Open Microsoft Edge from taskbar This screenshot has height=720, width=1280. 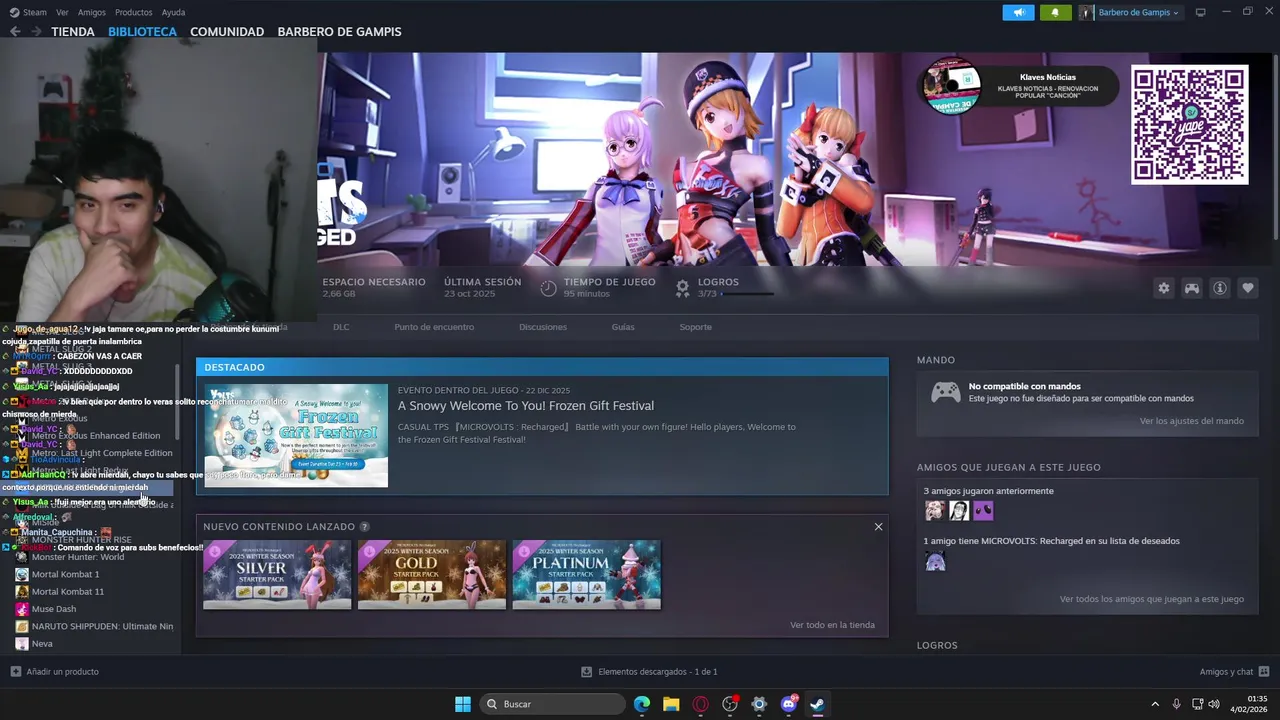642,704
